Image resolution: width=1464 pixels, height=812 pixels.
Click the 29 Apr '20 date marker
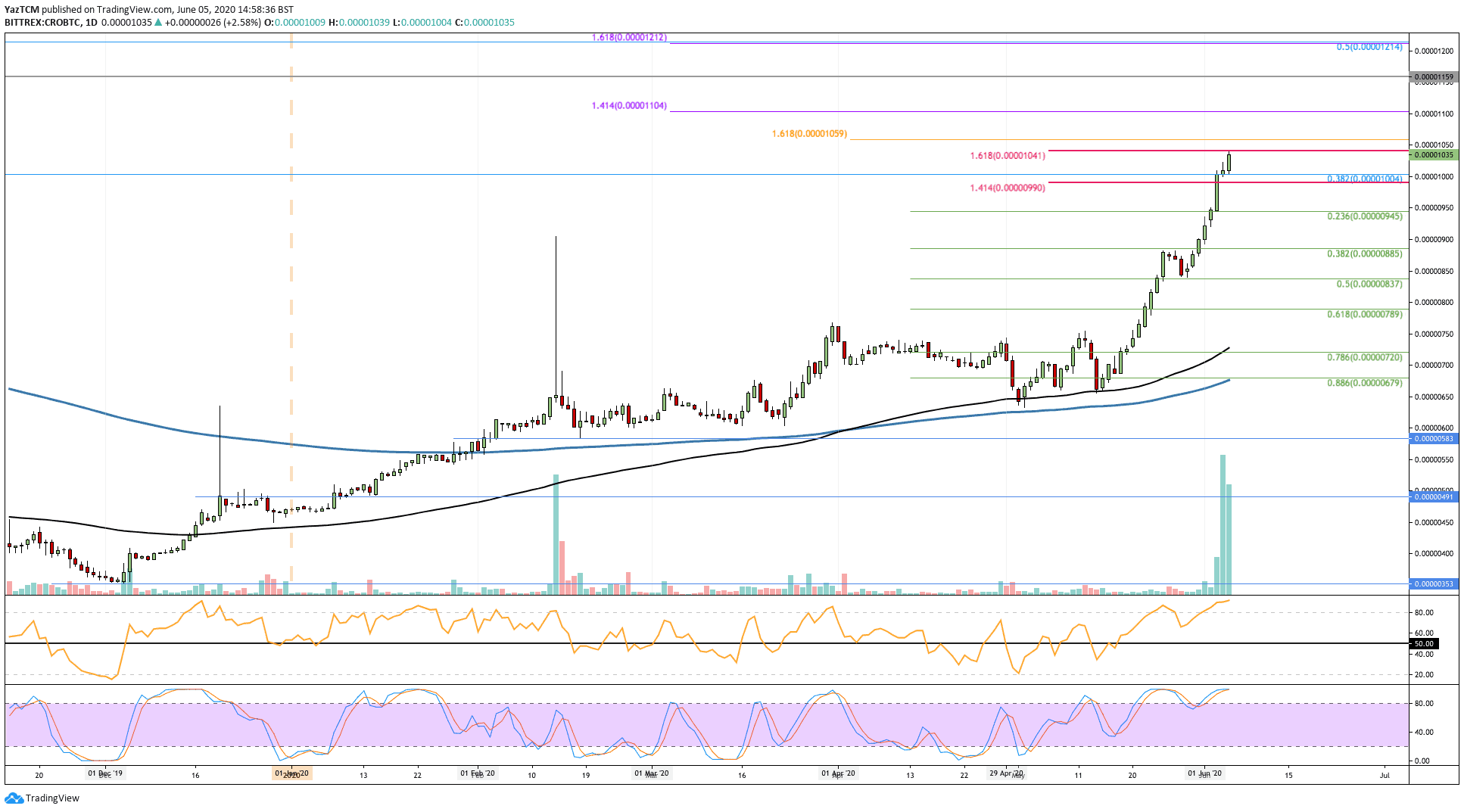[x=1007, y=774]
